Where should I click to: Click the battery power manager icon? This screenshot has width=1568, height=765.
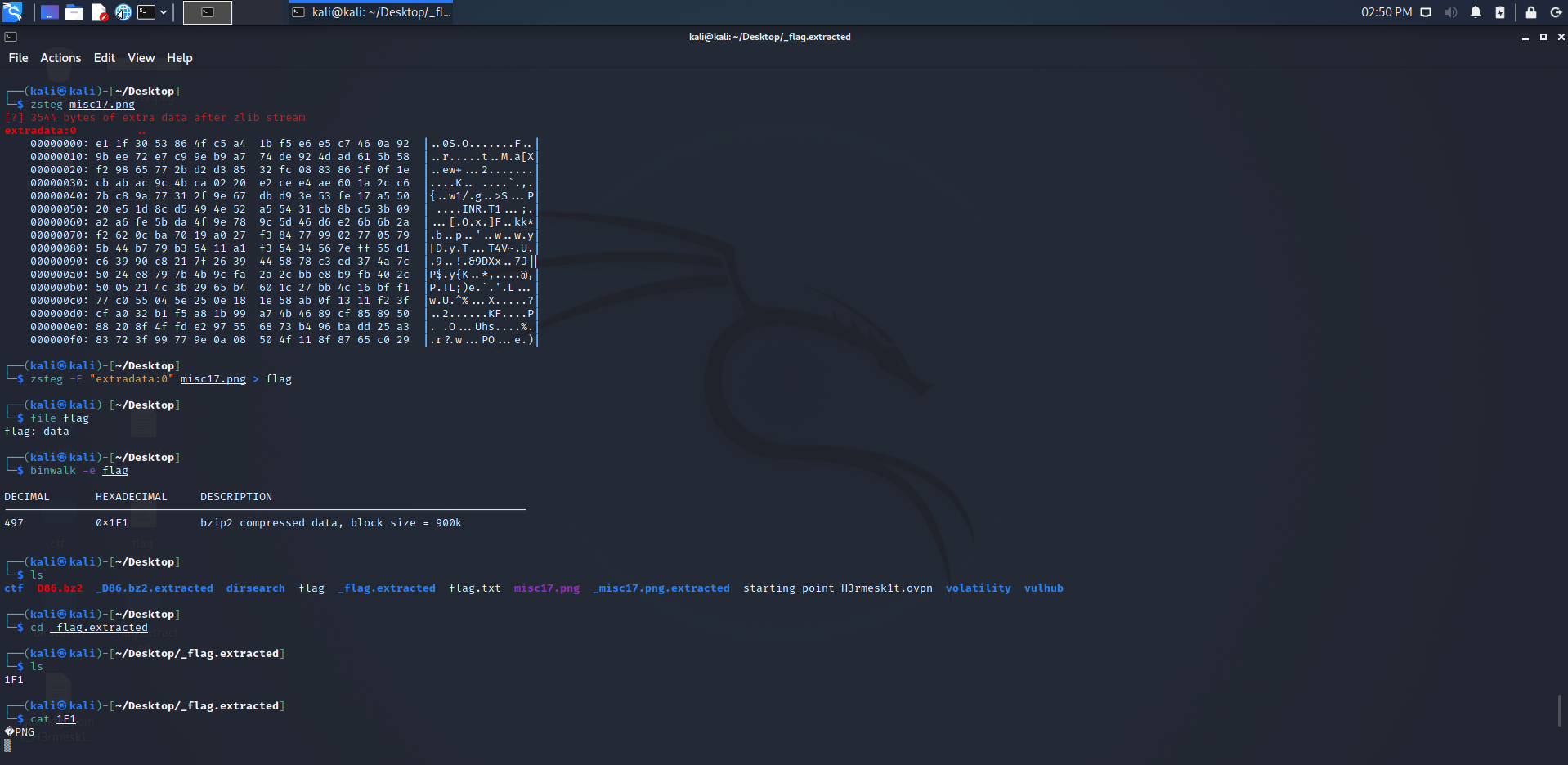(x=1500, y=12)
